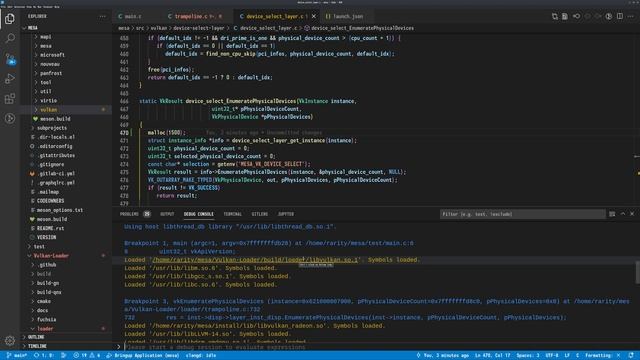Screen dimensions: 640x360
Task: Open Explorer more actions ellipsis
Action: (102, 16)
